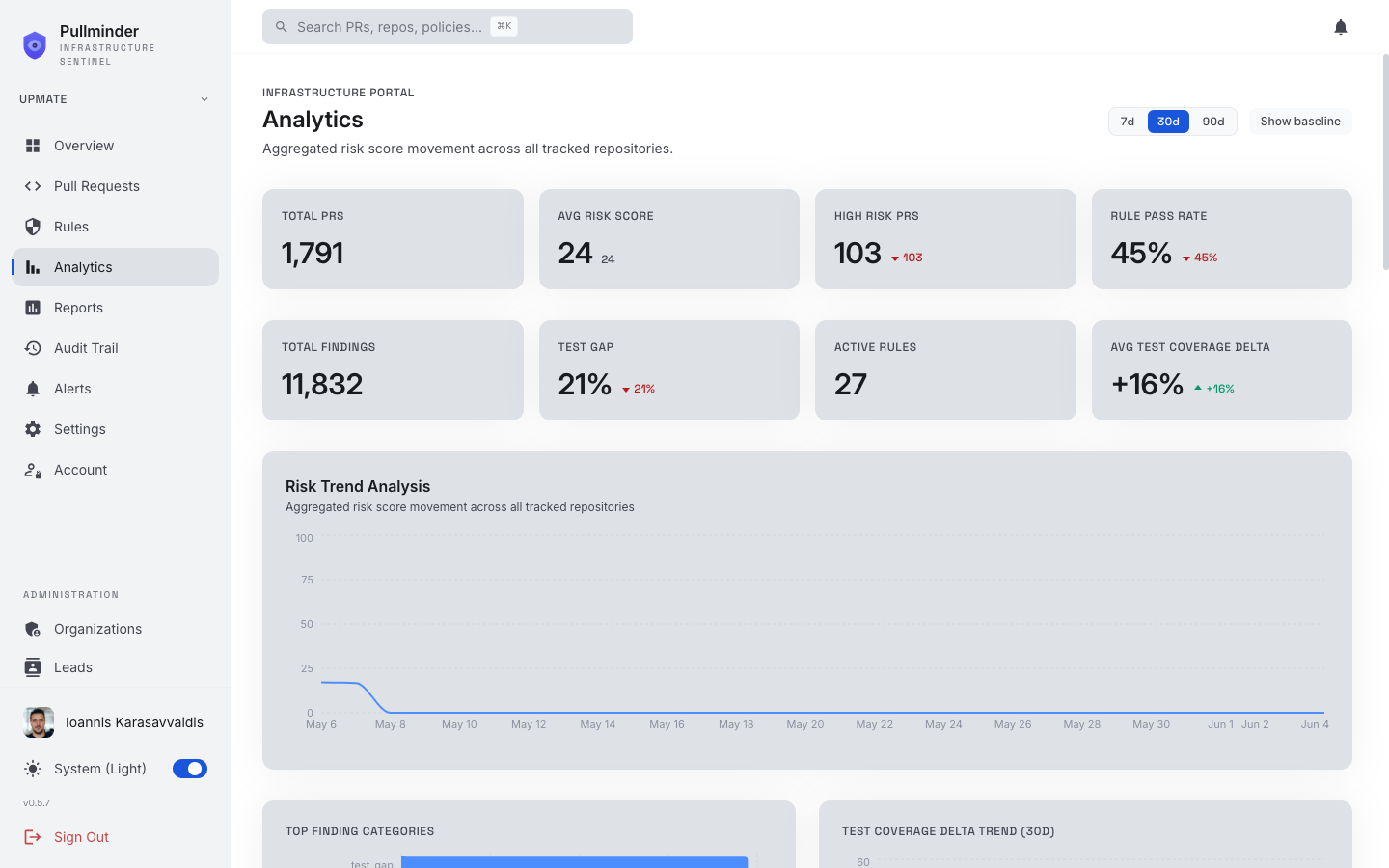The image size is (1389, 868).
Task: Select the 7d time range
Action: 1128,122
